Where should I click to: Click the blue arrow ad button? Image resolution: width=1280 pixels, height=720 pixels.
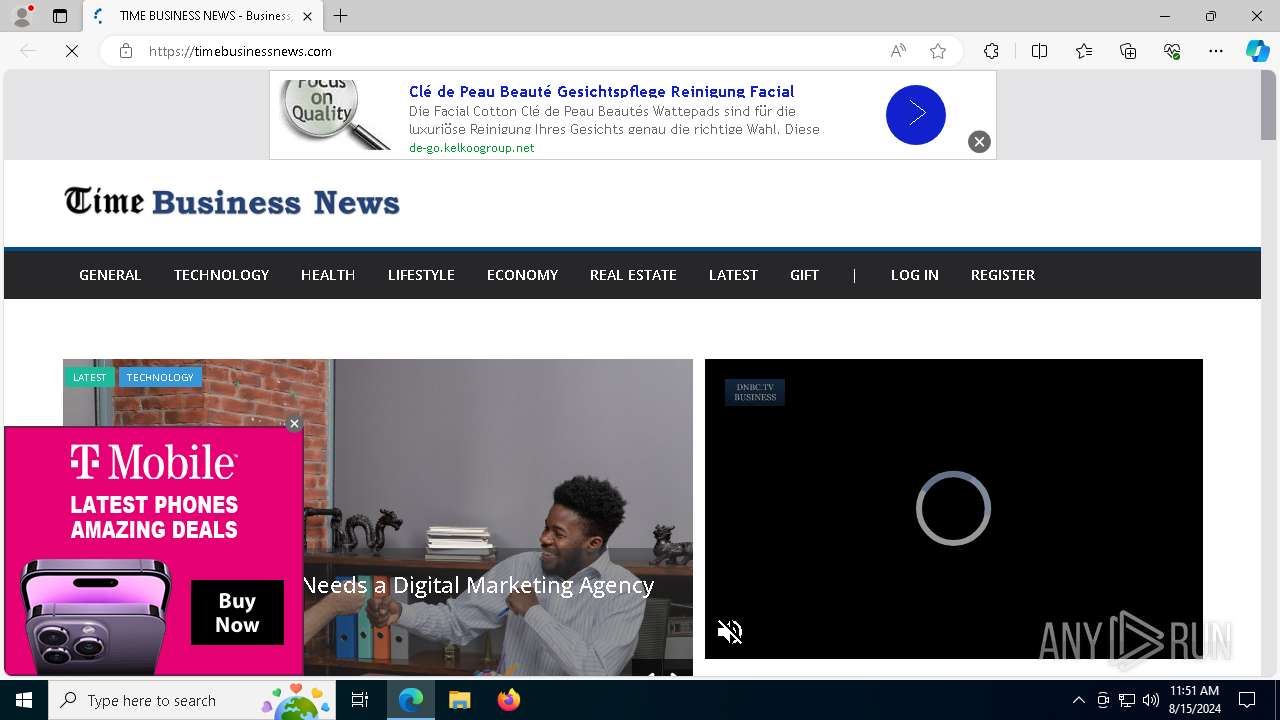point(915,115)
